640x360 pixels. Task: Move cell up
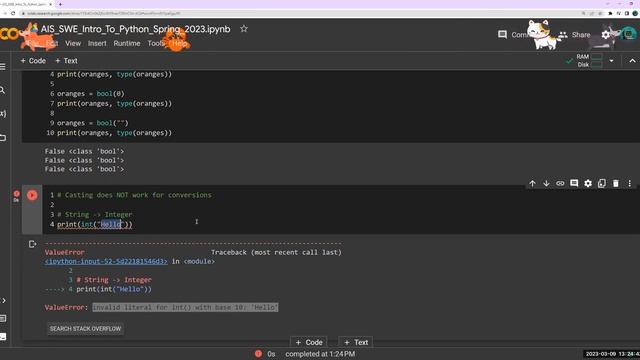532,184
